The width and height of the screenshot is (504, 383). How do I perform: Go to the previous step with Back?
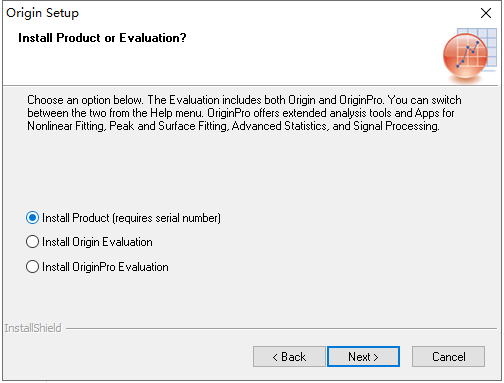tap(289, 357)
